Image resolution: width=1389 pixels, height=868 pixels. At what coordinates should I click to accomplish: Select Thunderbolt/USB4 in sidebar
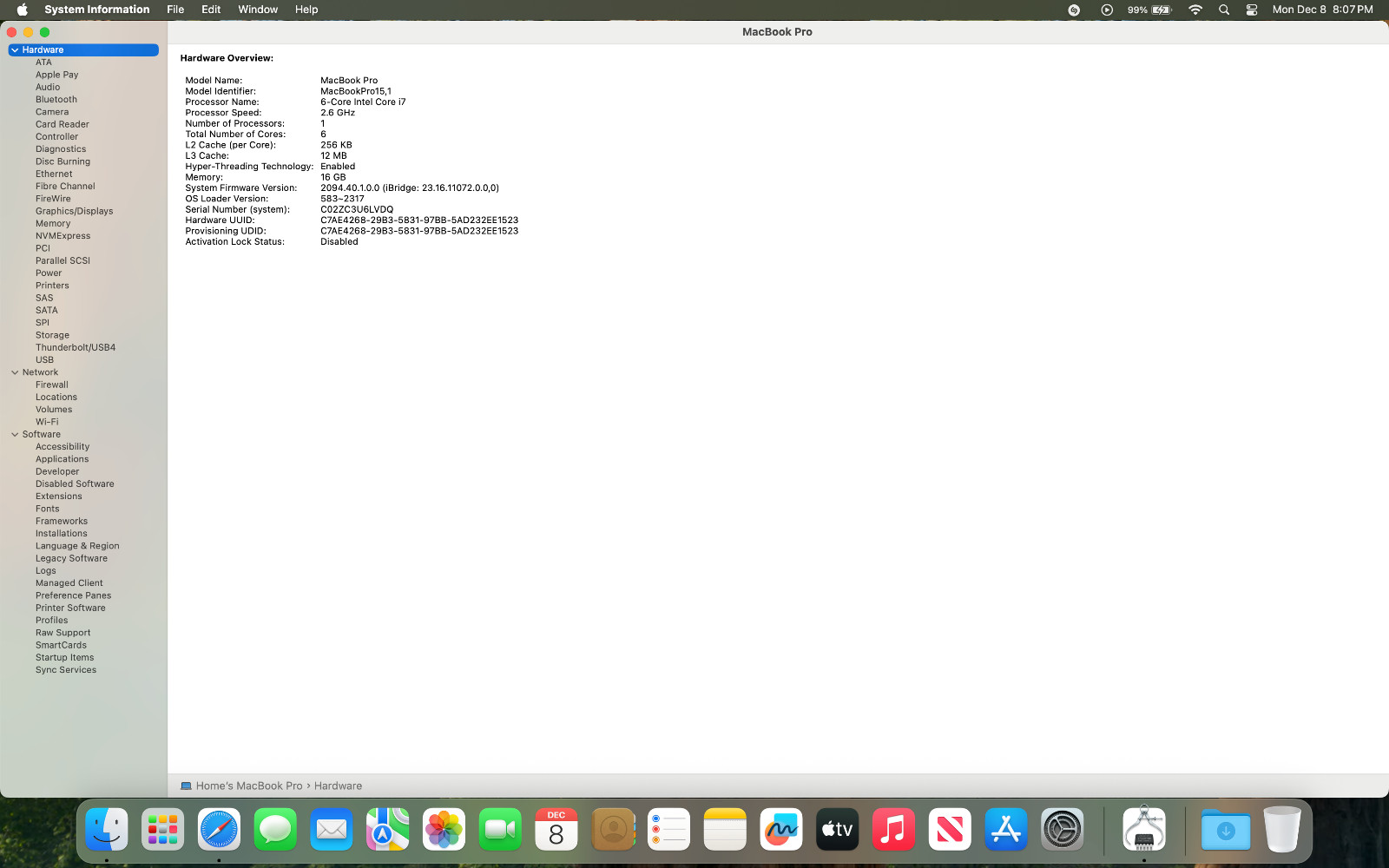[76, 347]
